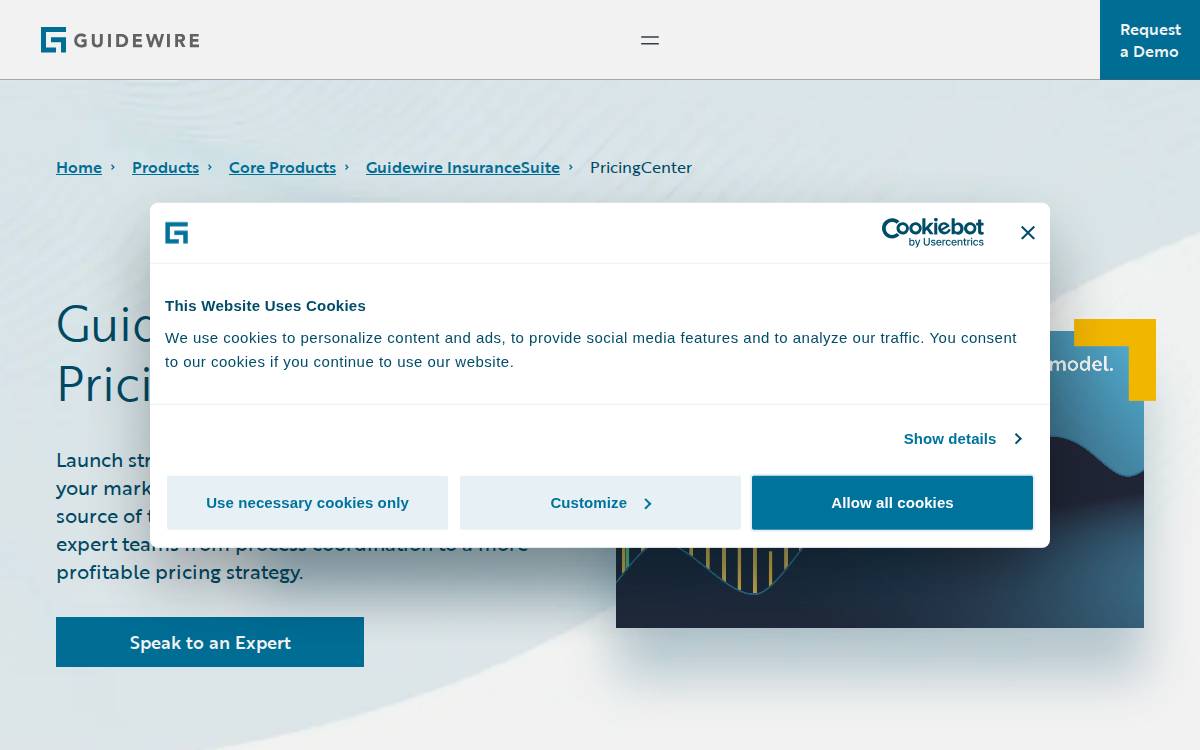Expand Show details in cookie dialog

tap(962, 439)
